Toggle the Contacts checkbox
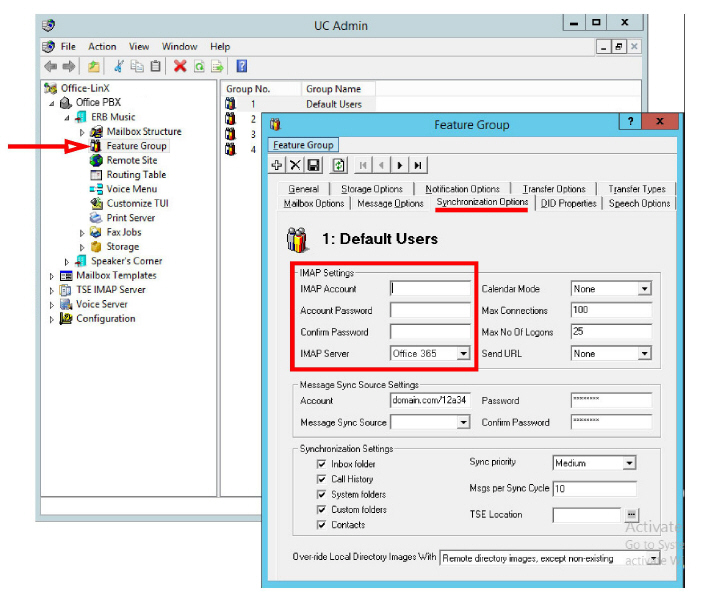Viewport: 720px width, 600px height. [321, 525]
